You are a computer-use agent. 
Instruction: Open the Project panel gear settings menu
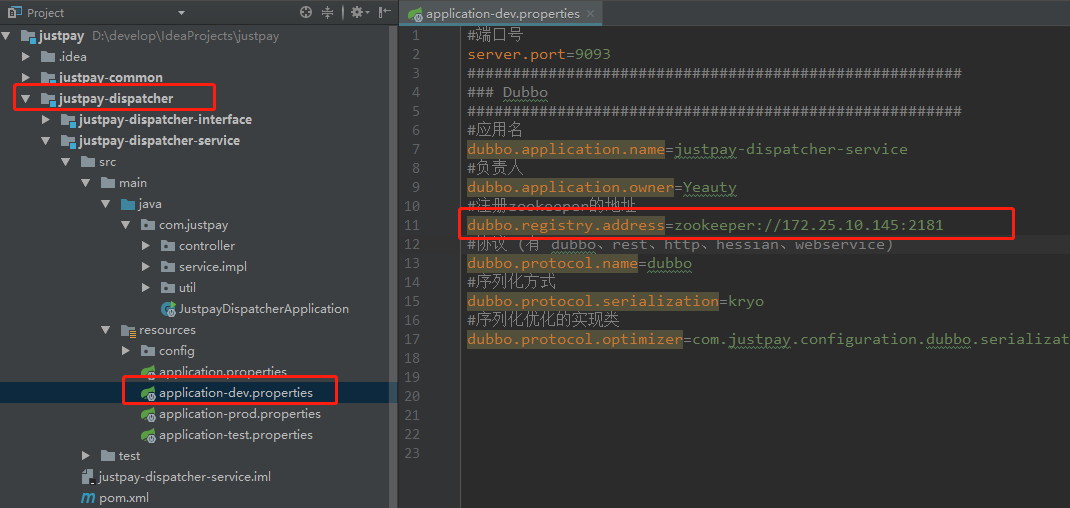click(358, 12)
